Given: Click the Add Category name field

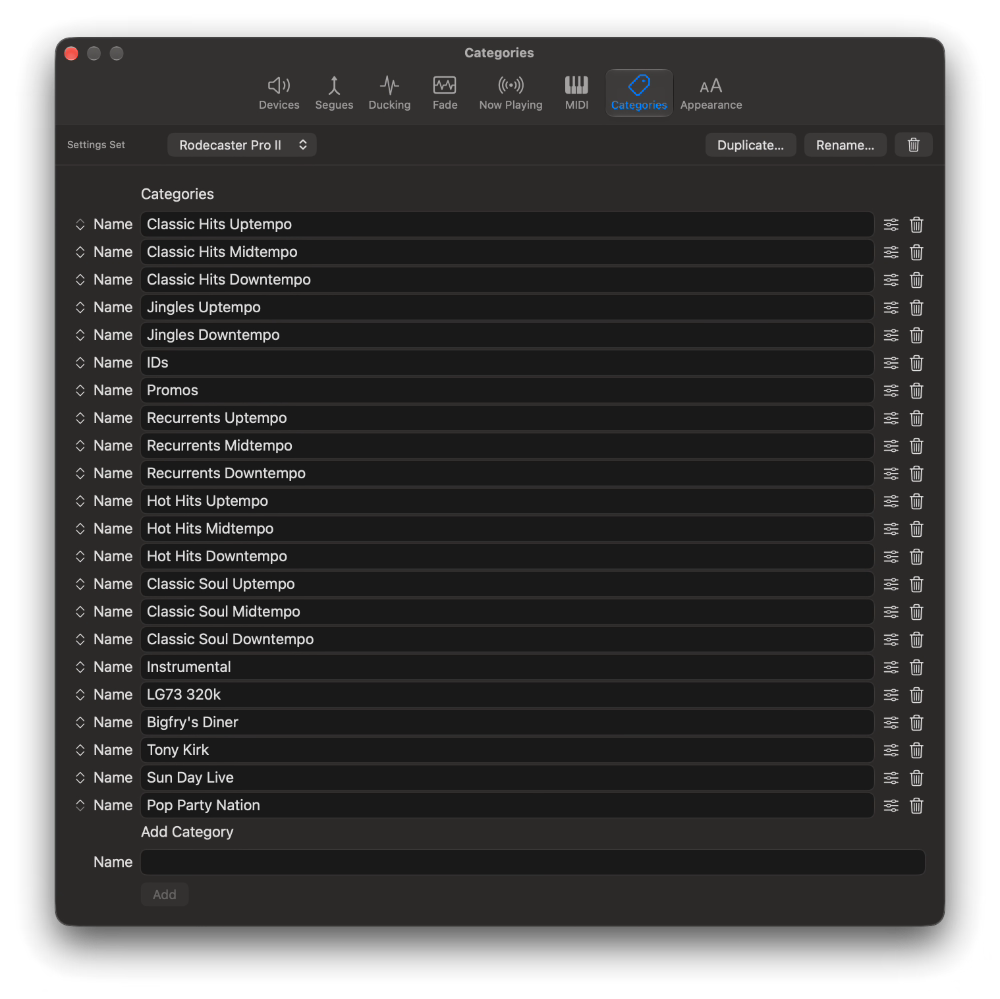Looking at the screenshot, I should pos(533,862).
